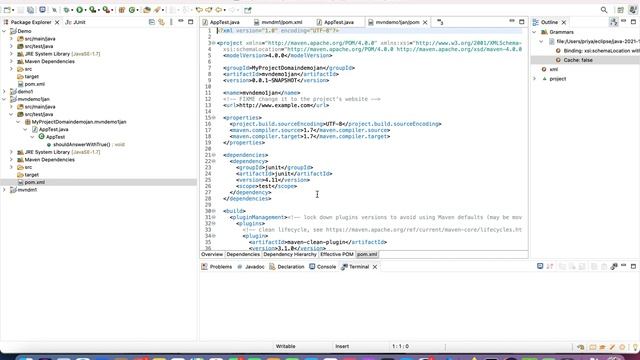Click the Previous Edit Location arrow icon
The height and width of the screenshot is (360, 640).
click(199, 10)
